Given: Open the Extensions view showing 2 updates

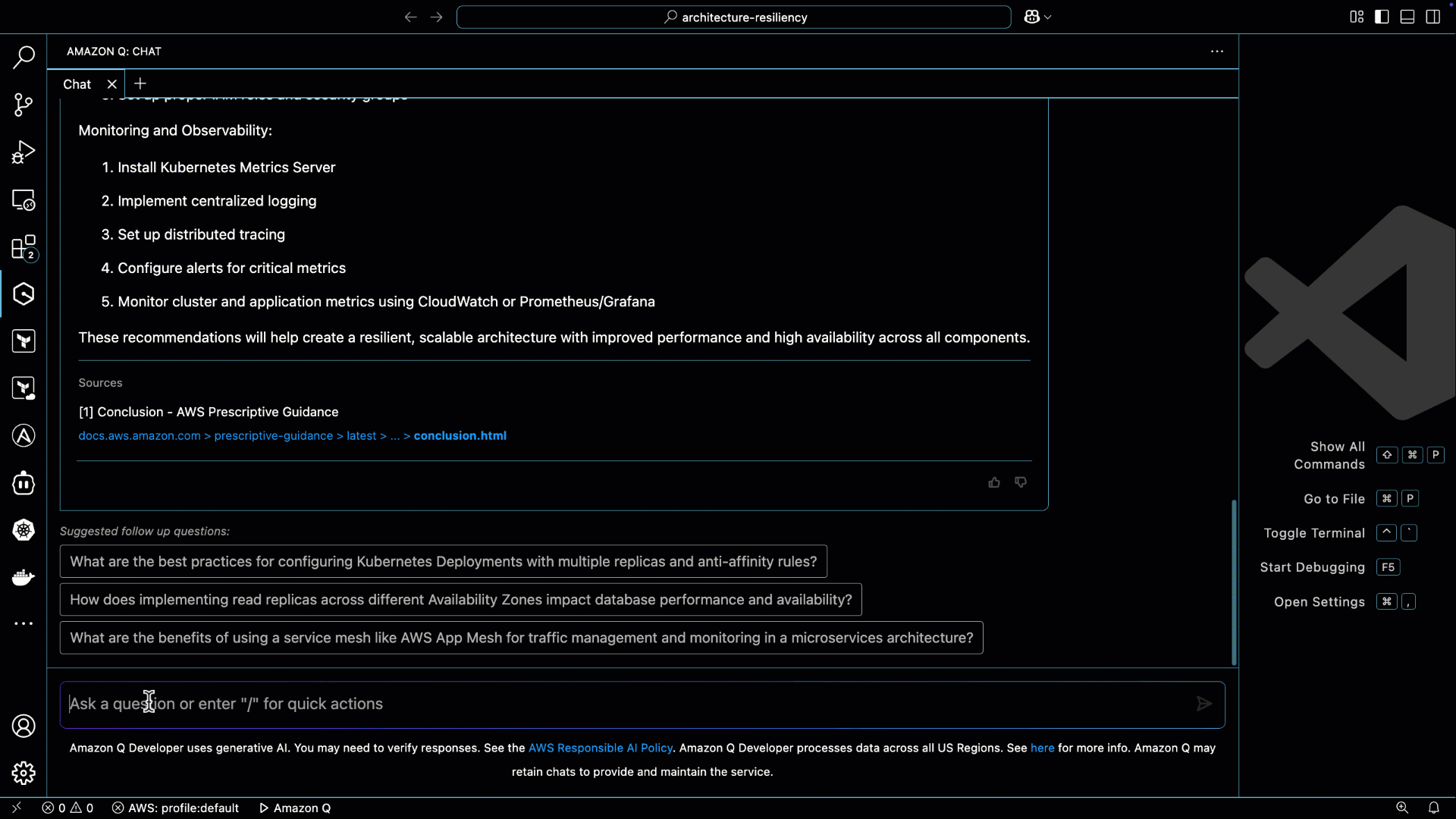Looking at the screenshot, I should click(24, 247).
